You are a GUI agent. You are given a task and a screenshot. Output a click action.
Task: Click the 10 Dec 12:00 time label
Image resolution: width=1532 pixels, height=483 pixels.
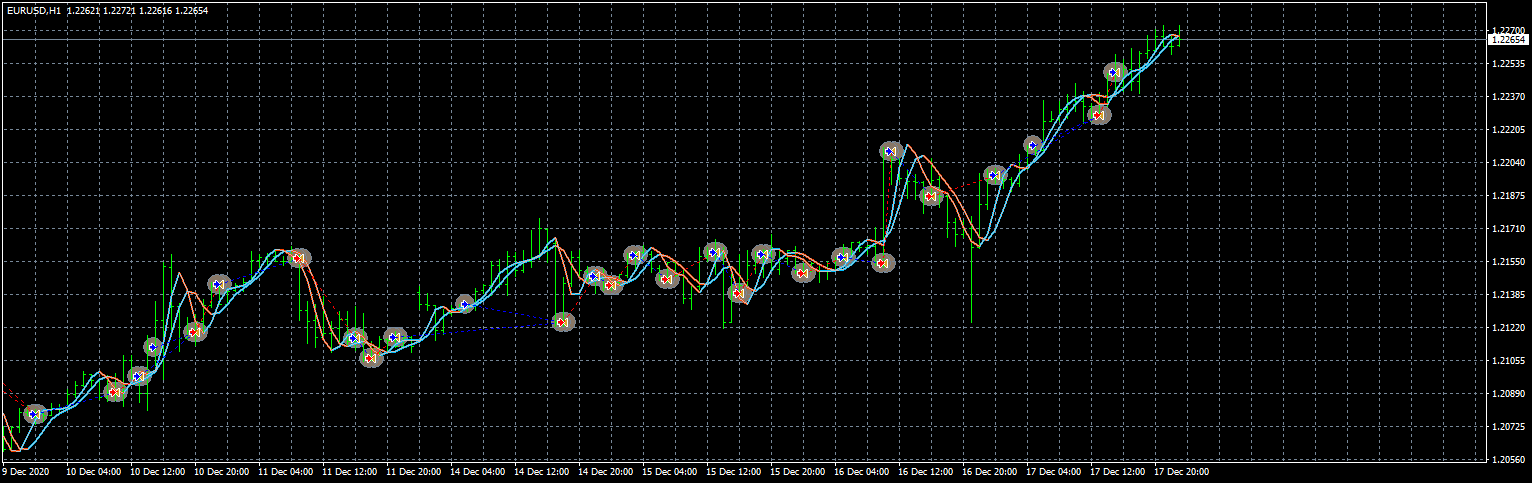pos(159,470)
